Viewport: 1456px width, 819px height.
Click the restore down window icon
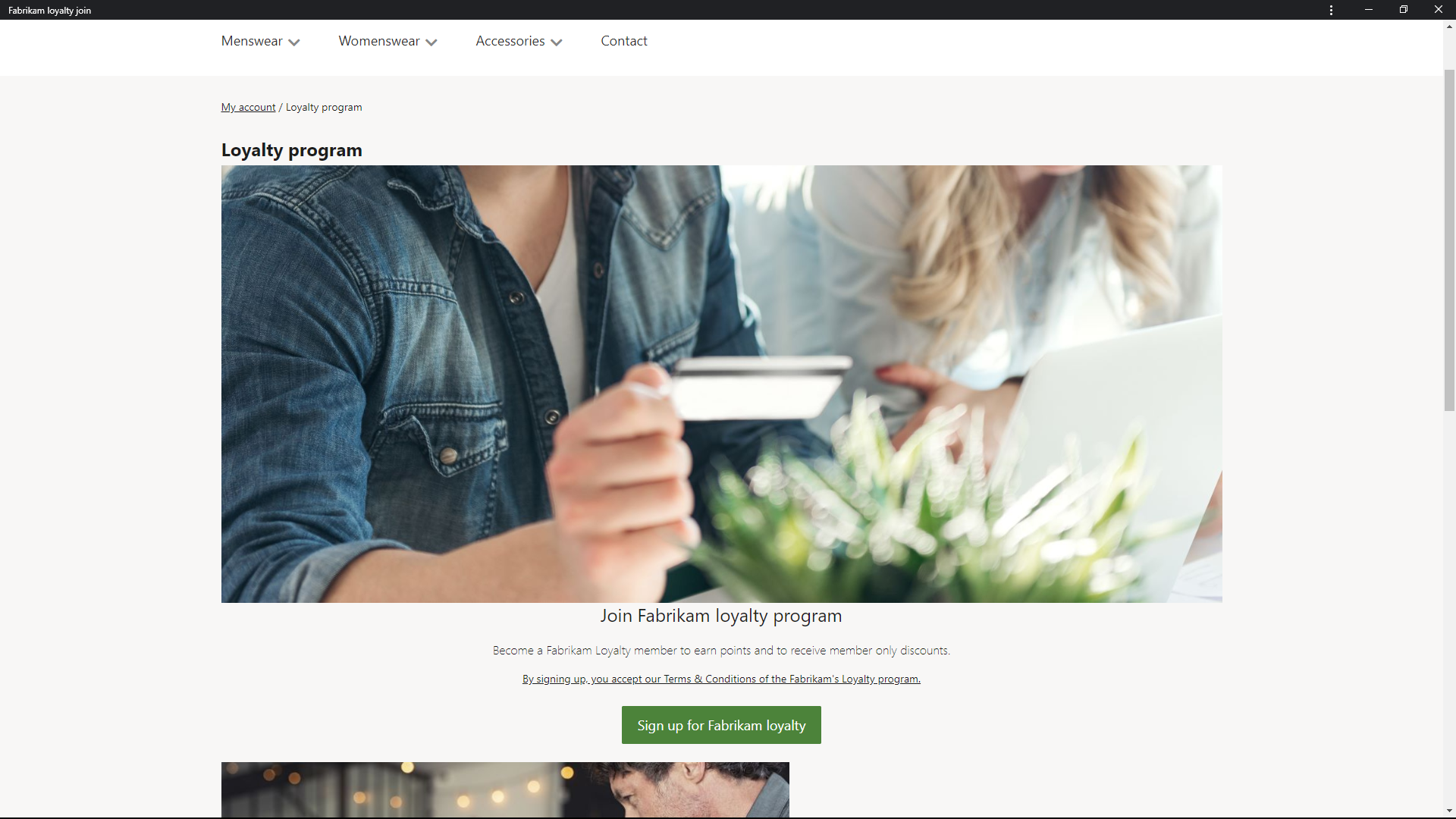coord(1404,10)
